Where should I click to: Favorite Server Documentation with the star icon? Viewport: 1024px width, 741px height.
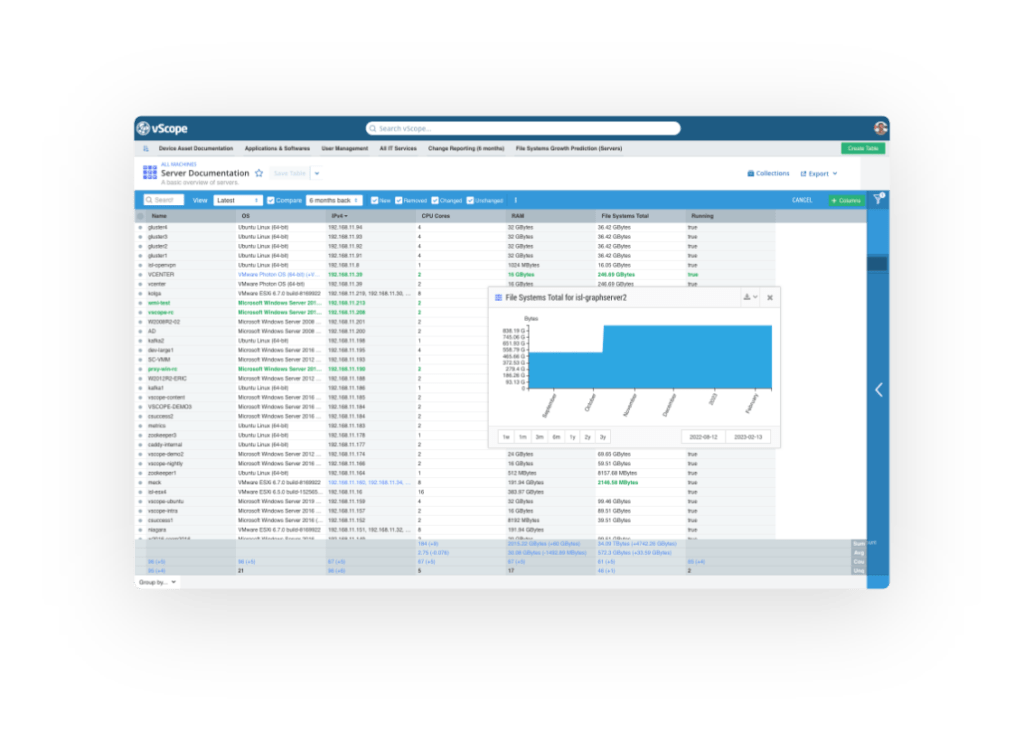pyautogui.click(x=259, y=173)
